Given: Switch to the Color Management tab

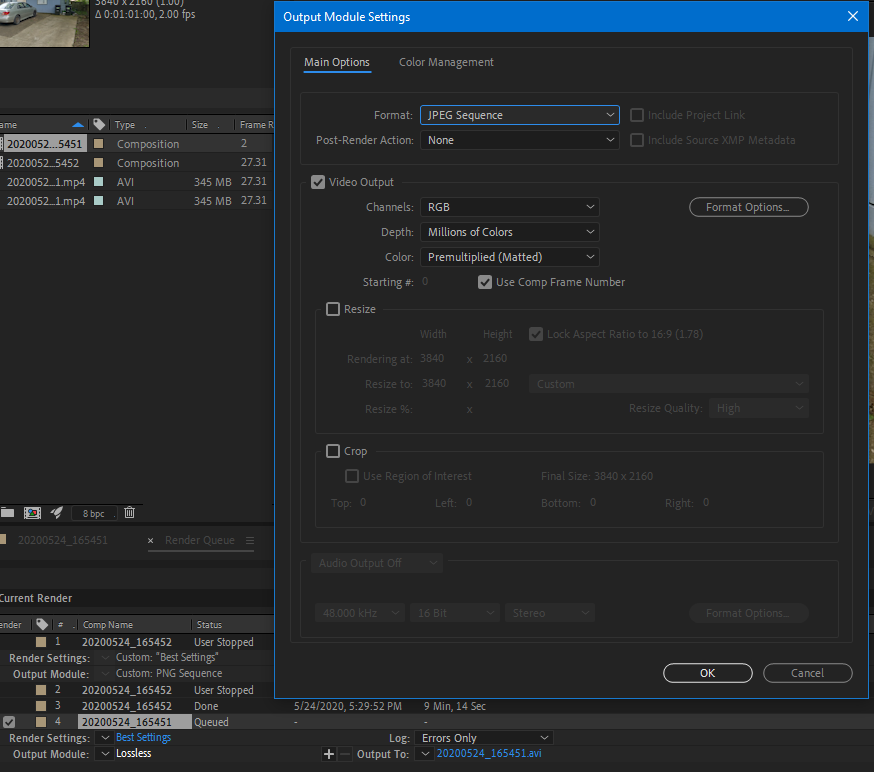Looking at the screenshot, I should [x=446, y=62].
